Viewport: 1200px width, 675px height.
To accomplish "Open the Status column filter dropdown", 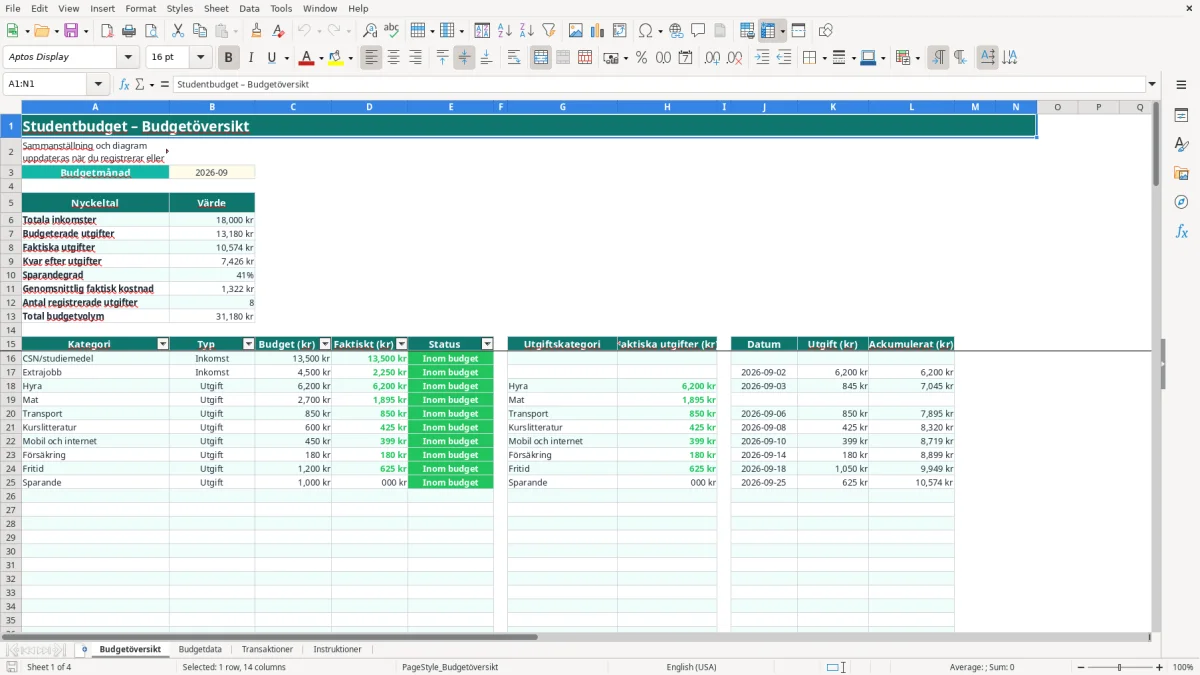I will [x=487, y=344].
